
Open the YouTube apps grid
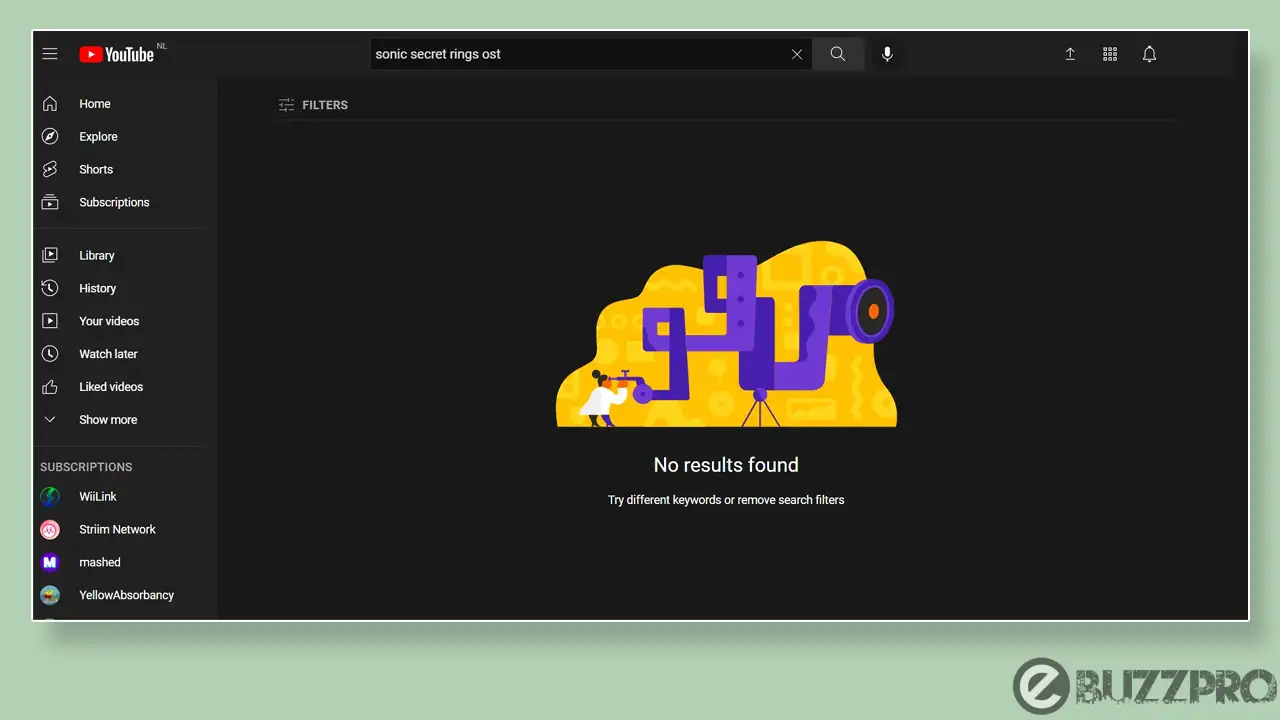click(x=1110, y=54)
